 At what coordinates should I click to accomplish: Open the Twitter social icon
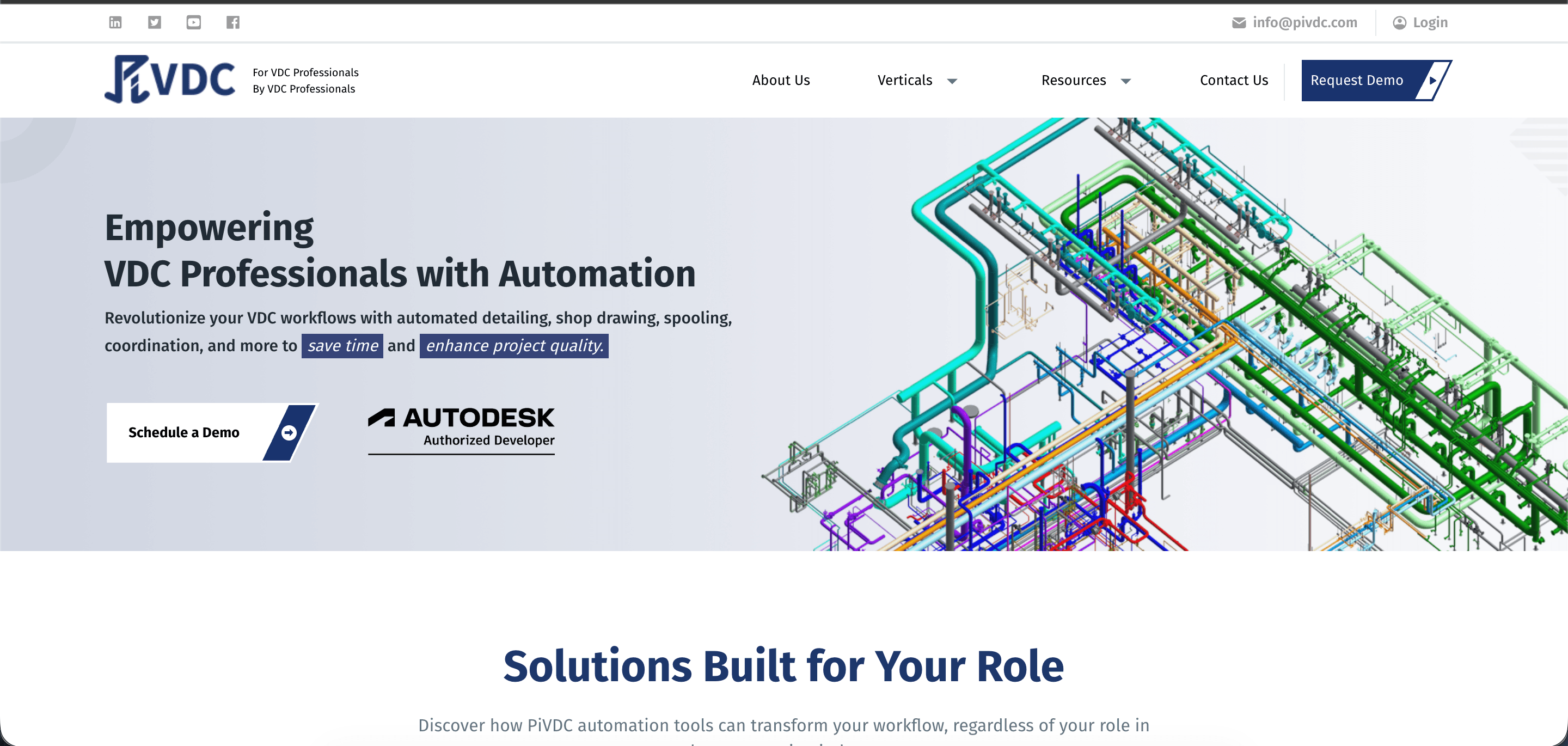click(x=155, y=22)
